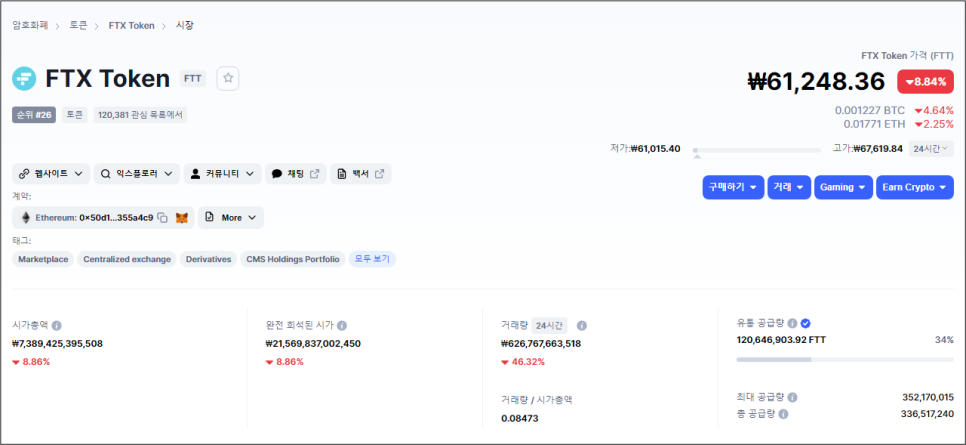The width and height of the screenshot is (966, 445).
Task: Click info icon next to 총 공급량
Action: (x=783, y=413)
